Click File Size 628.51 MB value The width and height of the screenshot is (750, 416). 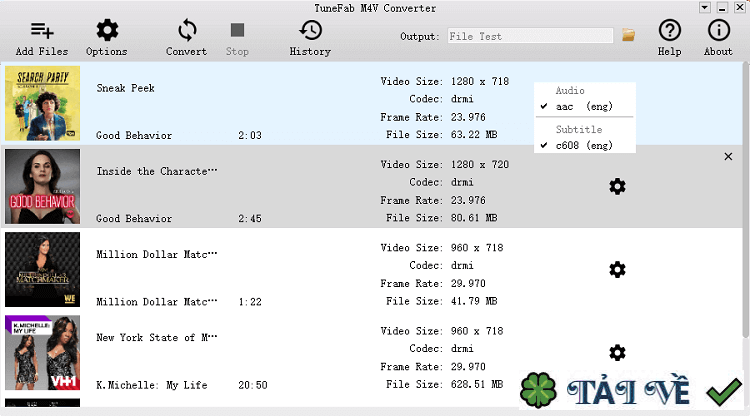(477, 384)
